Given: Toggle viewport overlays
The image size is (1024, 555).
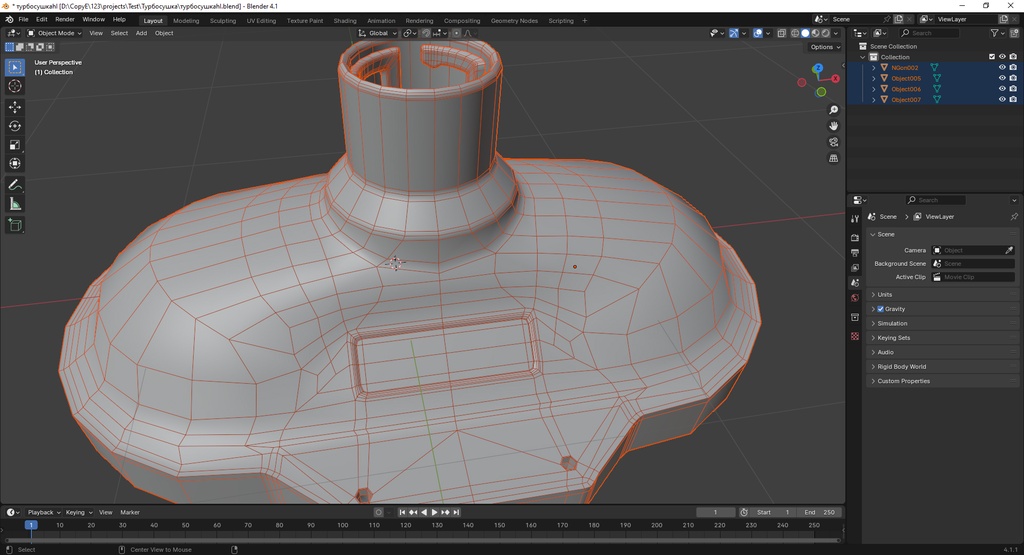Looking at the screenshot, I should point(758,33).
